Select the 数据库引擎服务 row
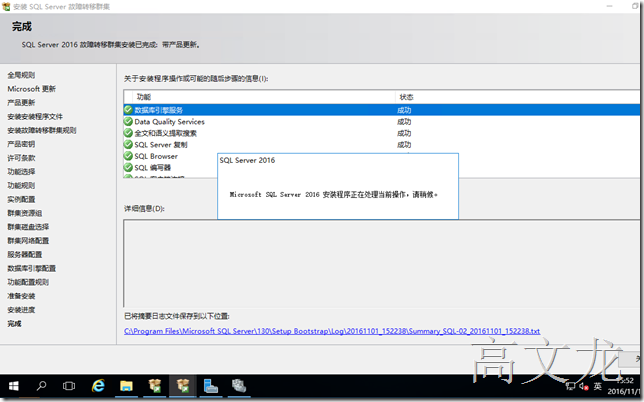Viewport: 644px width, 402px height. point(382,110)
